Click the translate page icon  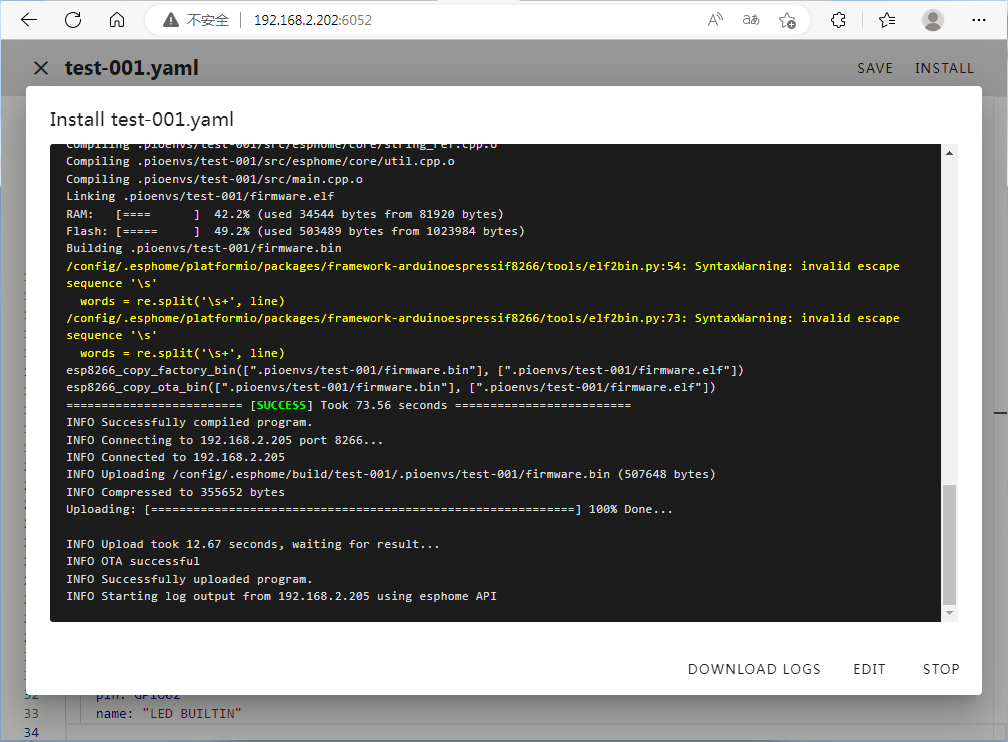point(750,20)
